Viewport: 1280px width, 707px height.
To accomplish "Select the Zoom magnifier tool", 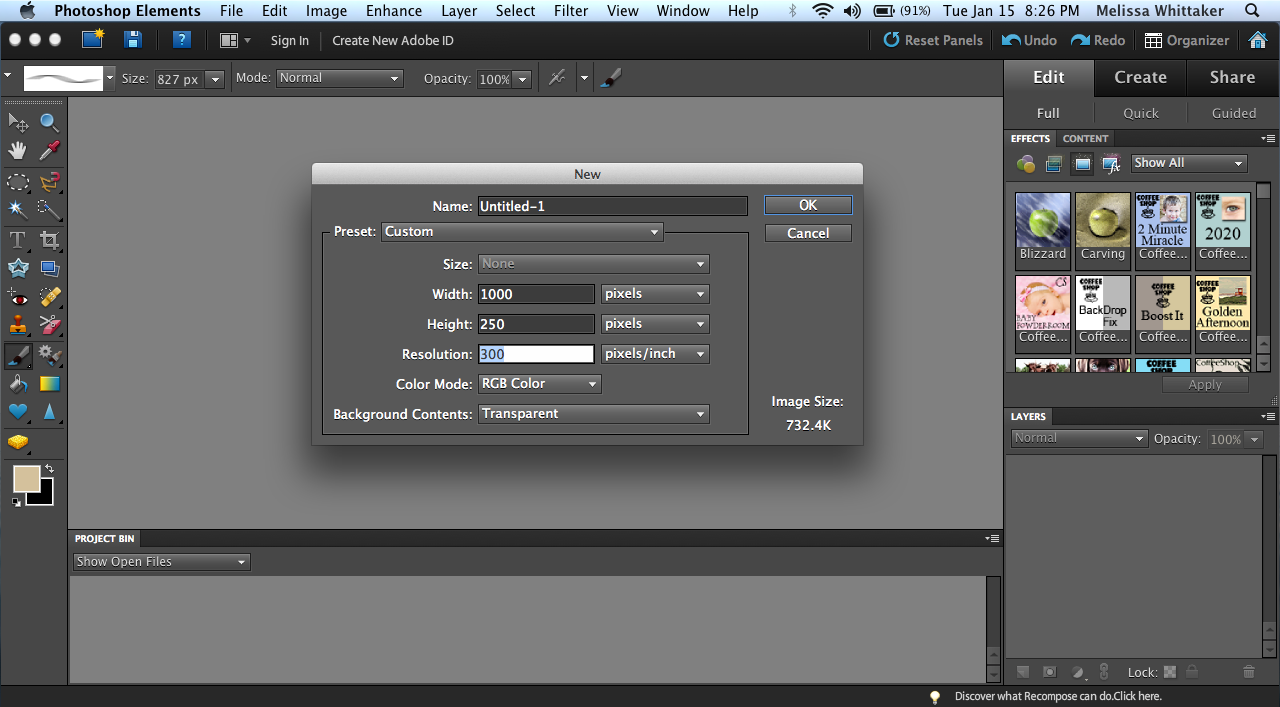I will point(49,123).
